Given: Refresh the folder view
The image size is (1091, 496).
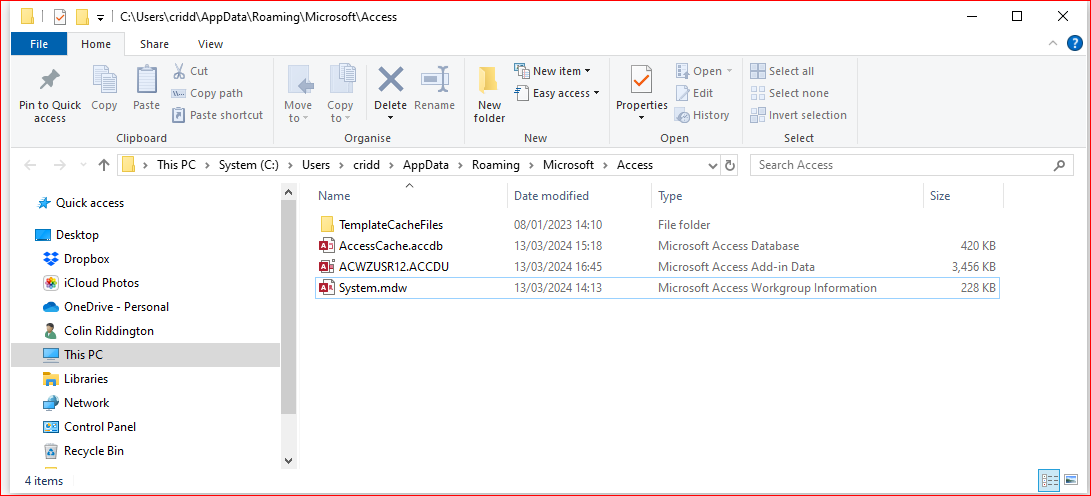Looking at the screenshot, I should coord(730,166).
